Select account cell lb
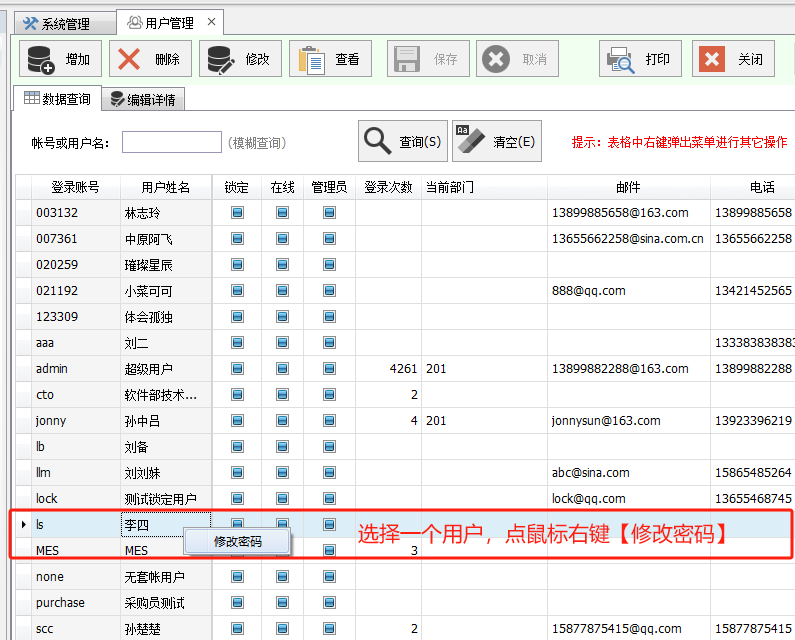 pyautogui.click(x=76, y=447)
